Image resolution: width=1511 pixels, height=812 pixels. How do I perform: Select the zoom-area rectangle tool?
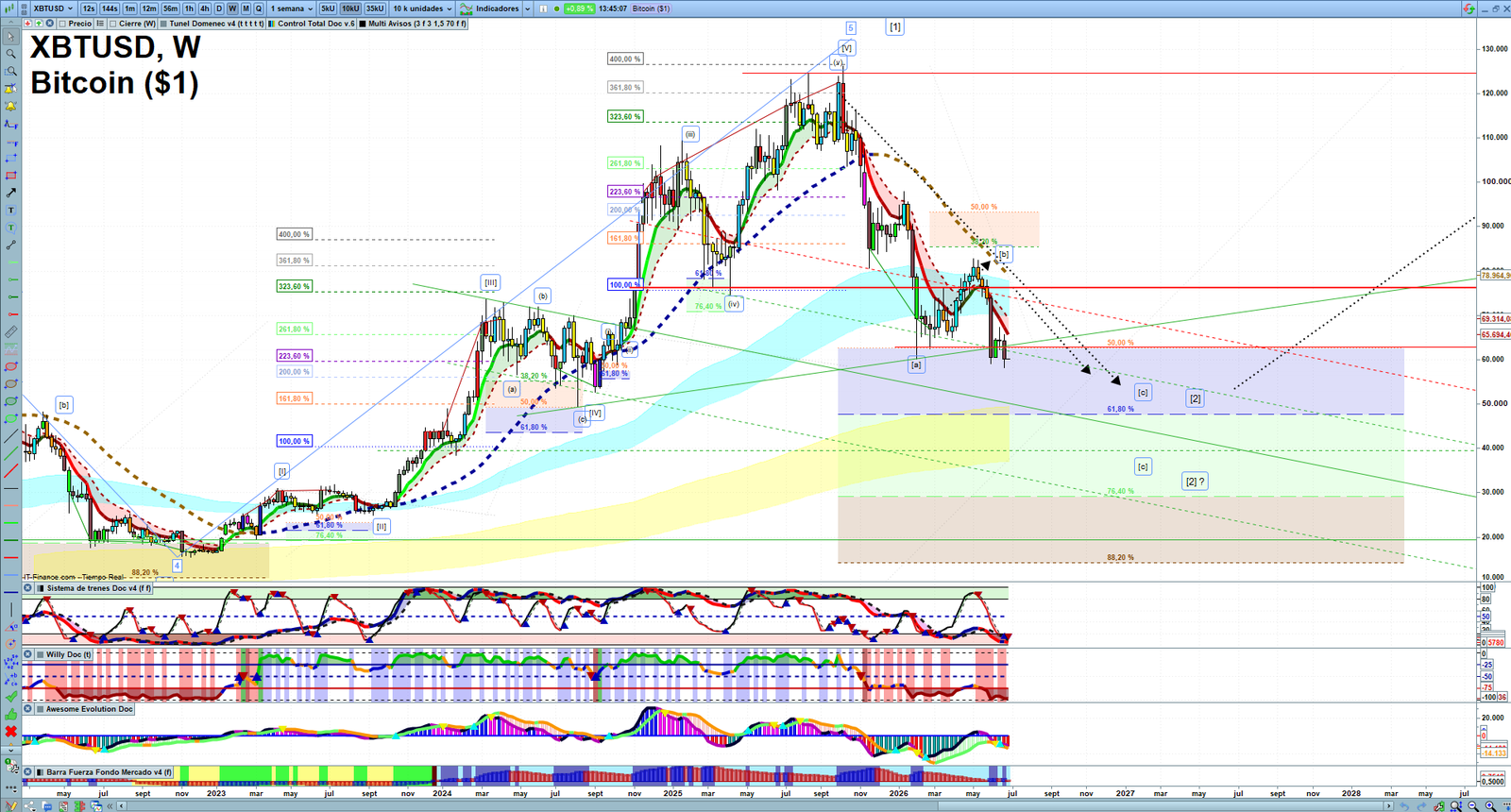(11, 71)
